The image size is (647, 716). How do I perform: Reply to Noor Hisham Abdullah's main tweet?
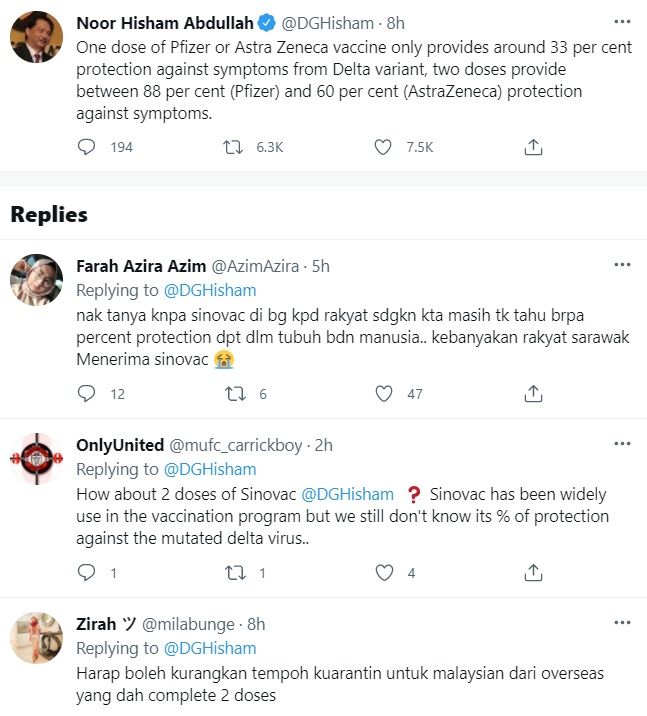pyautogui.click(x=87, y=147)
